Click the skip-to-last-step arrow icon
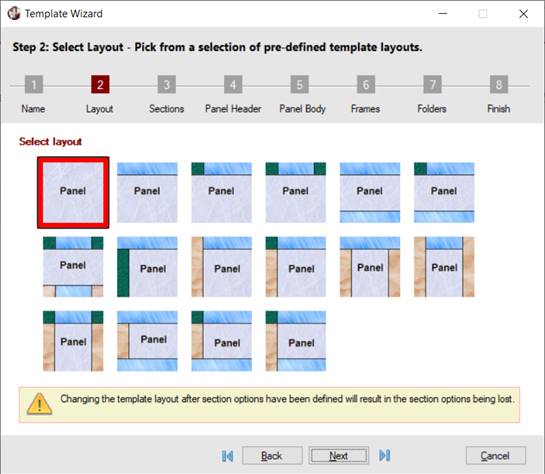This screenshot has height=474, width=545. click(x=385, y=455)
